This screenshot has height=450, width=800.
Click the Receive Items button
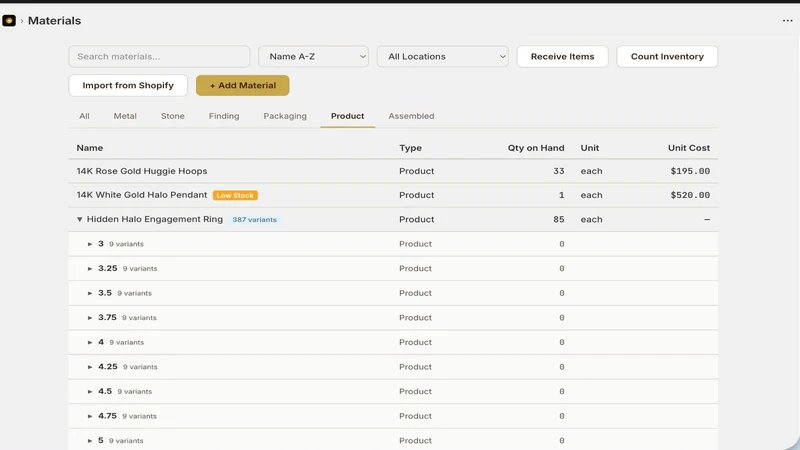(x=562, y=57)
